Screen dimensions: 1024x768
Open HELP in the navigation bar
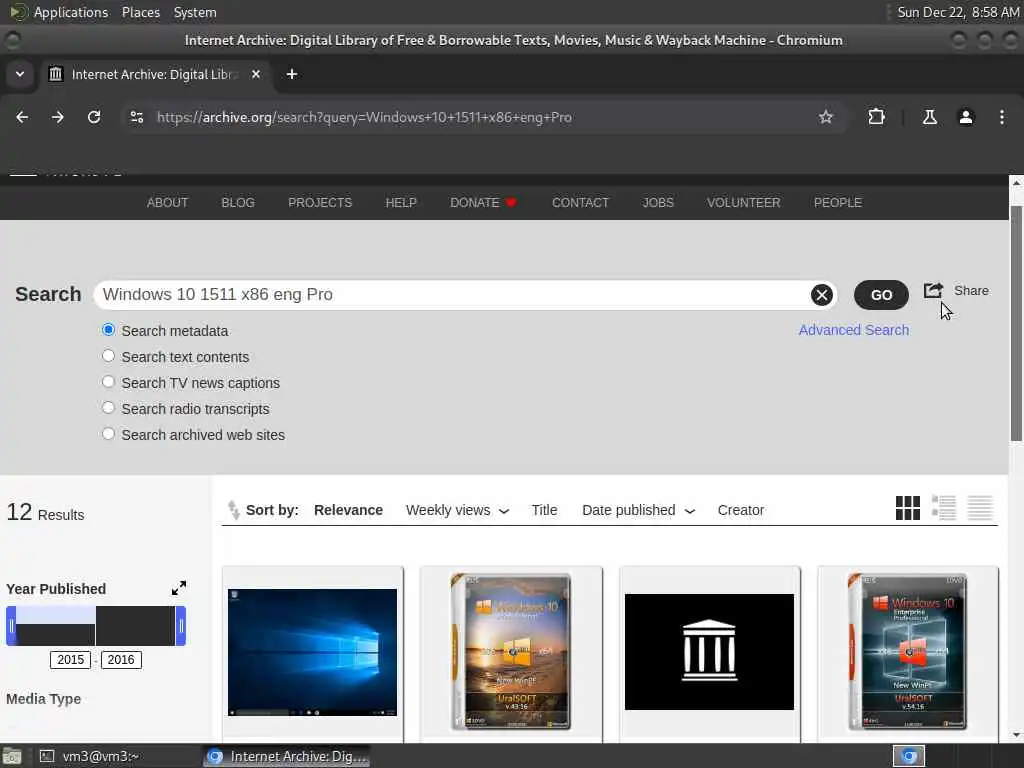401,202
